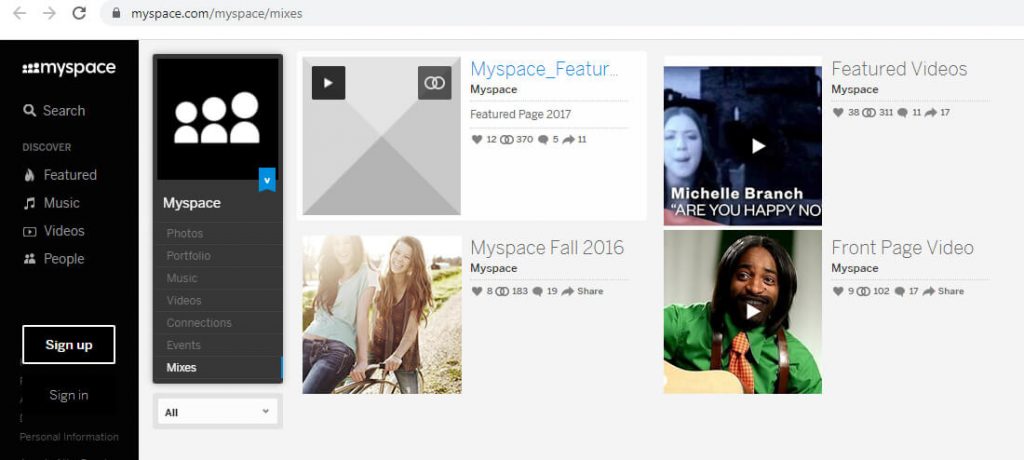Screen dimensions: 1024x460
Task: Open the Connections profile tab
Action: [218, 323]
